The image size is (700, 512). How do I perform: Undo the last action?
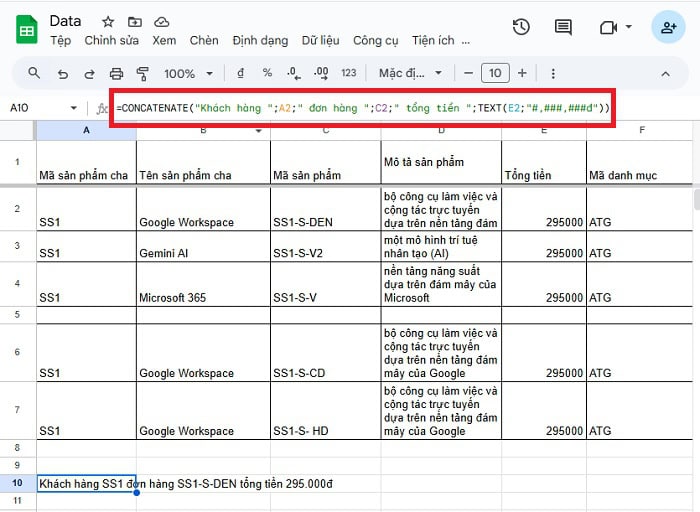point(63,73)
